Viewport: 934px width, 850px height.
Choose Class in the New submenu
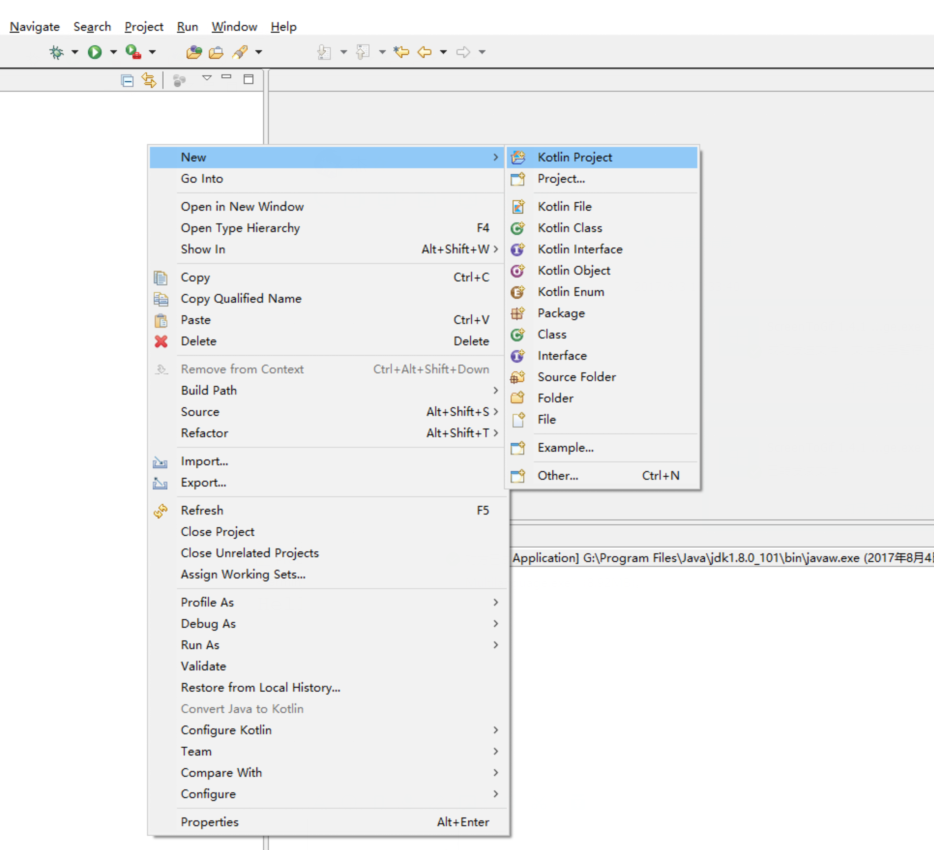[x=602, y=335]
